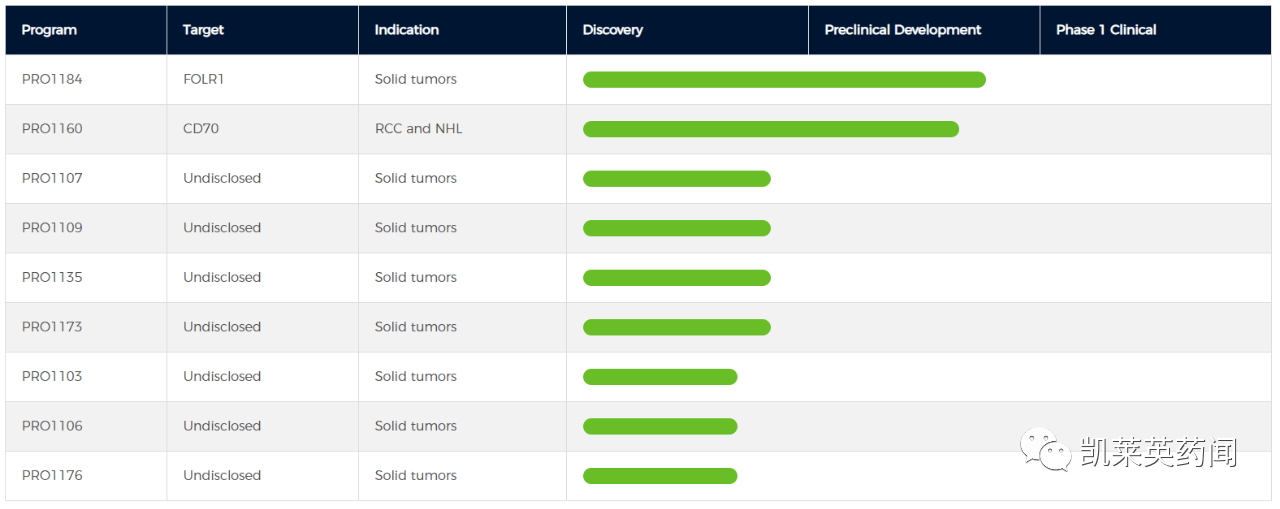The width and height of the screenshot is (1280, 509).
Task: Click the PRO1109 green progress bar
Action: (x=676, y=228)
